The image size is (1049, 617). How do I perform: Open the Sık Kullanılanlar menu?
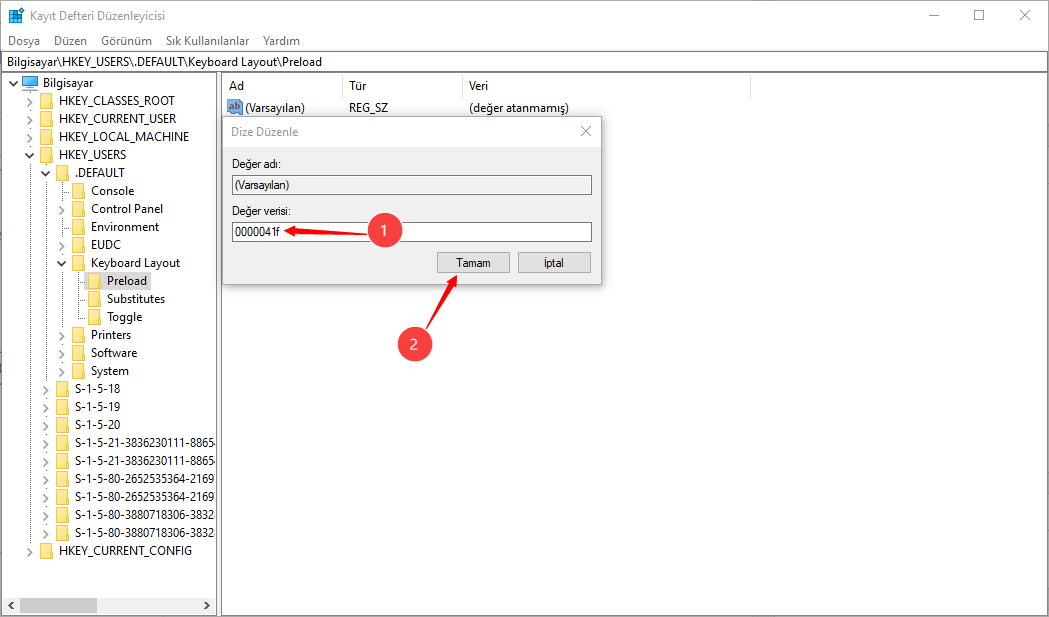tap(207, 41)
